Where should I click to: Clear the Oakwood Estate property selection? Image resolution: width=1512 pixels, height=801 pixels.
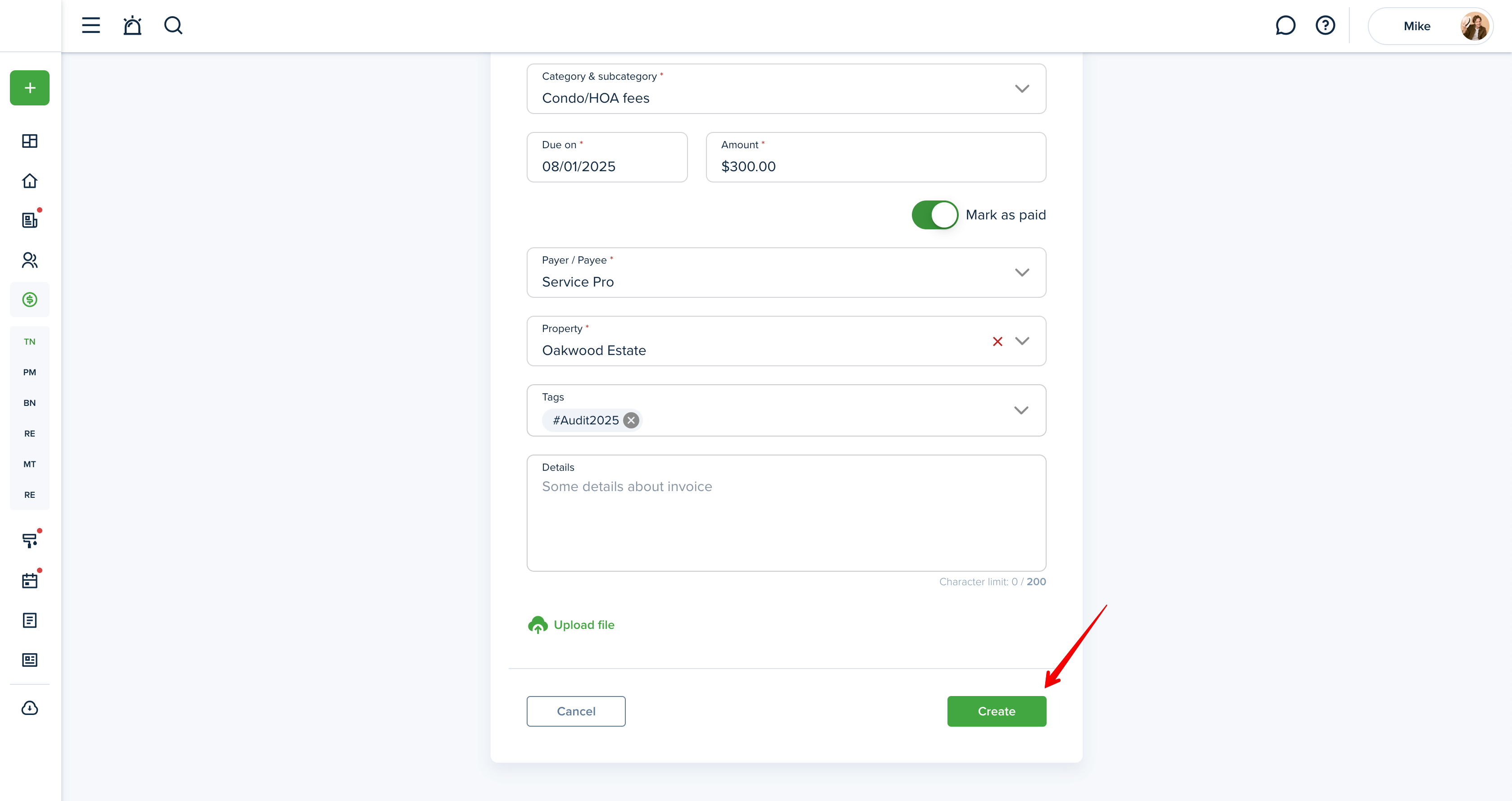tap(997, 341)
